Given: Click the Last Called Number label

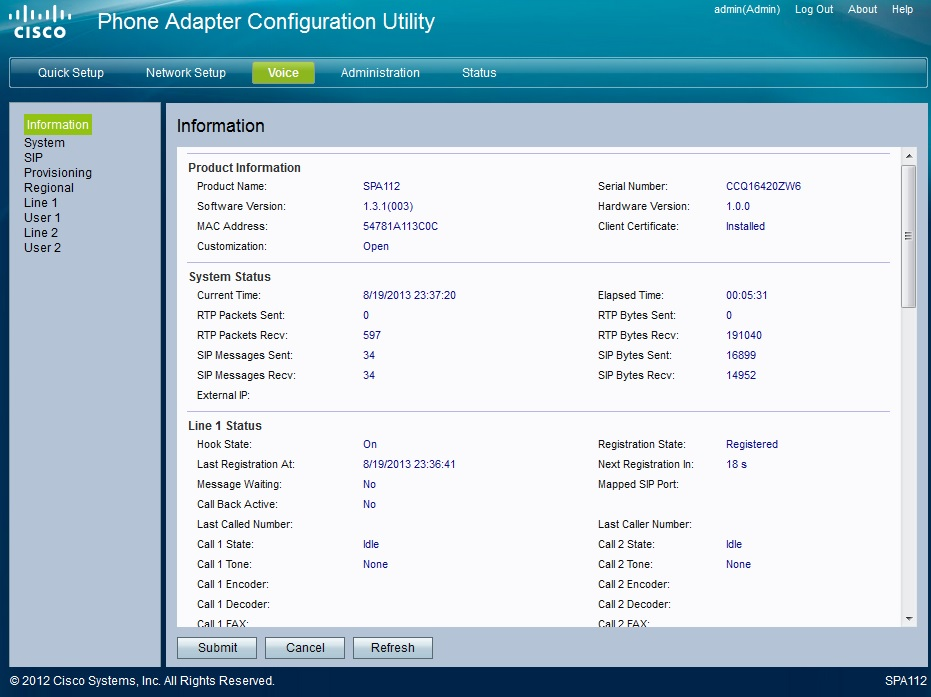Looking at the screenshot, I should [245, 524].
